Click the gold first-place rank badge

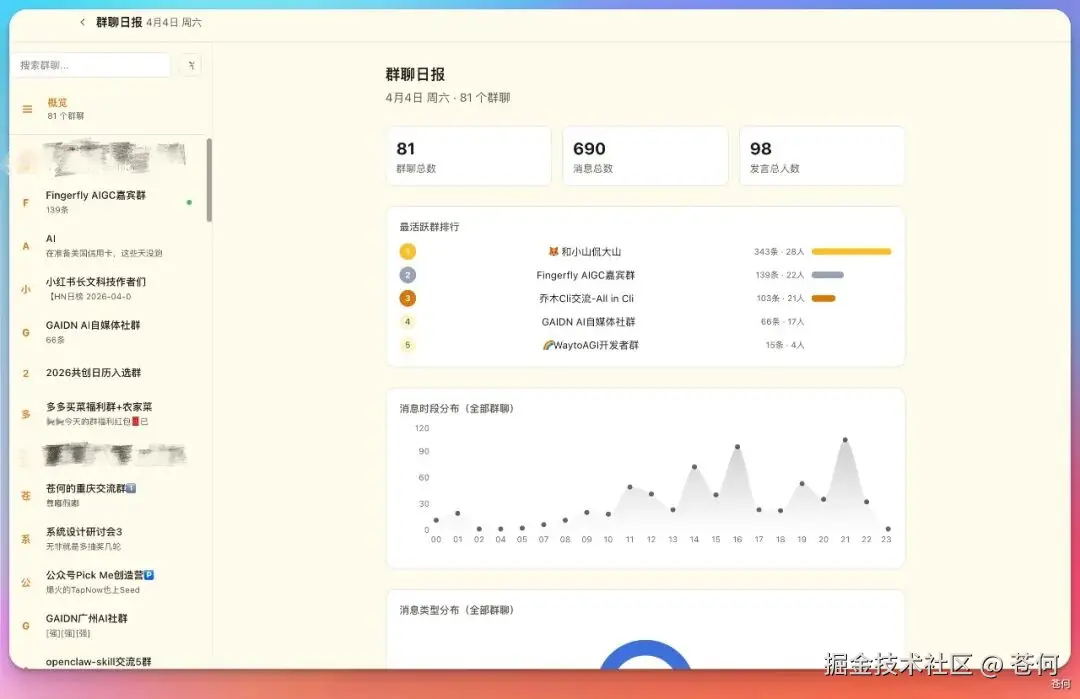coord(407,252)
